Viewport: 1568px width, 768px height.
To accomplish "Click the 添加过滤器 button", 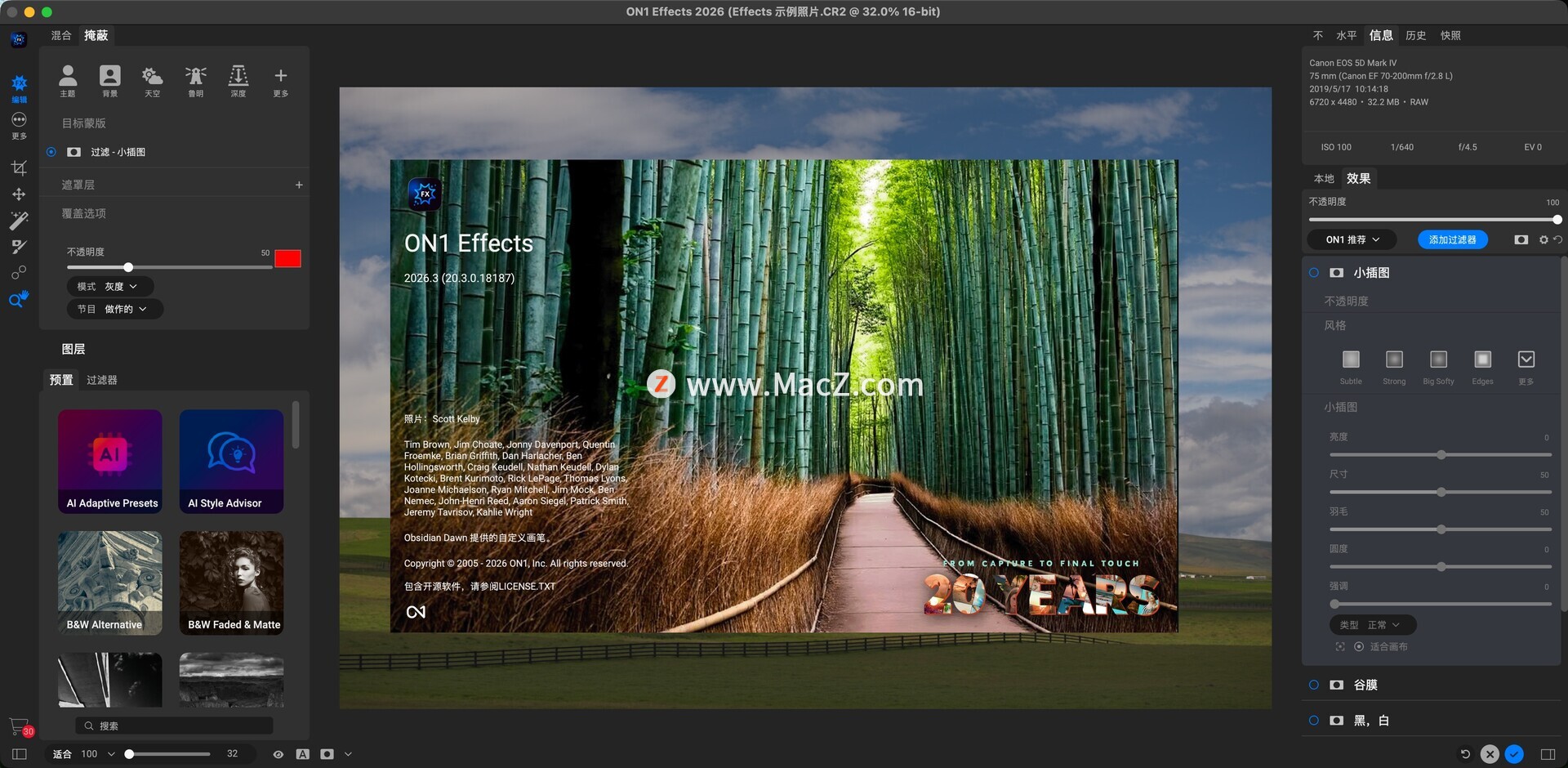I will click(x=1452, y=240).
